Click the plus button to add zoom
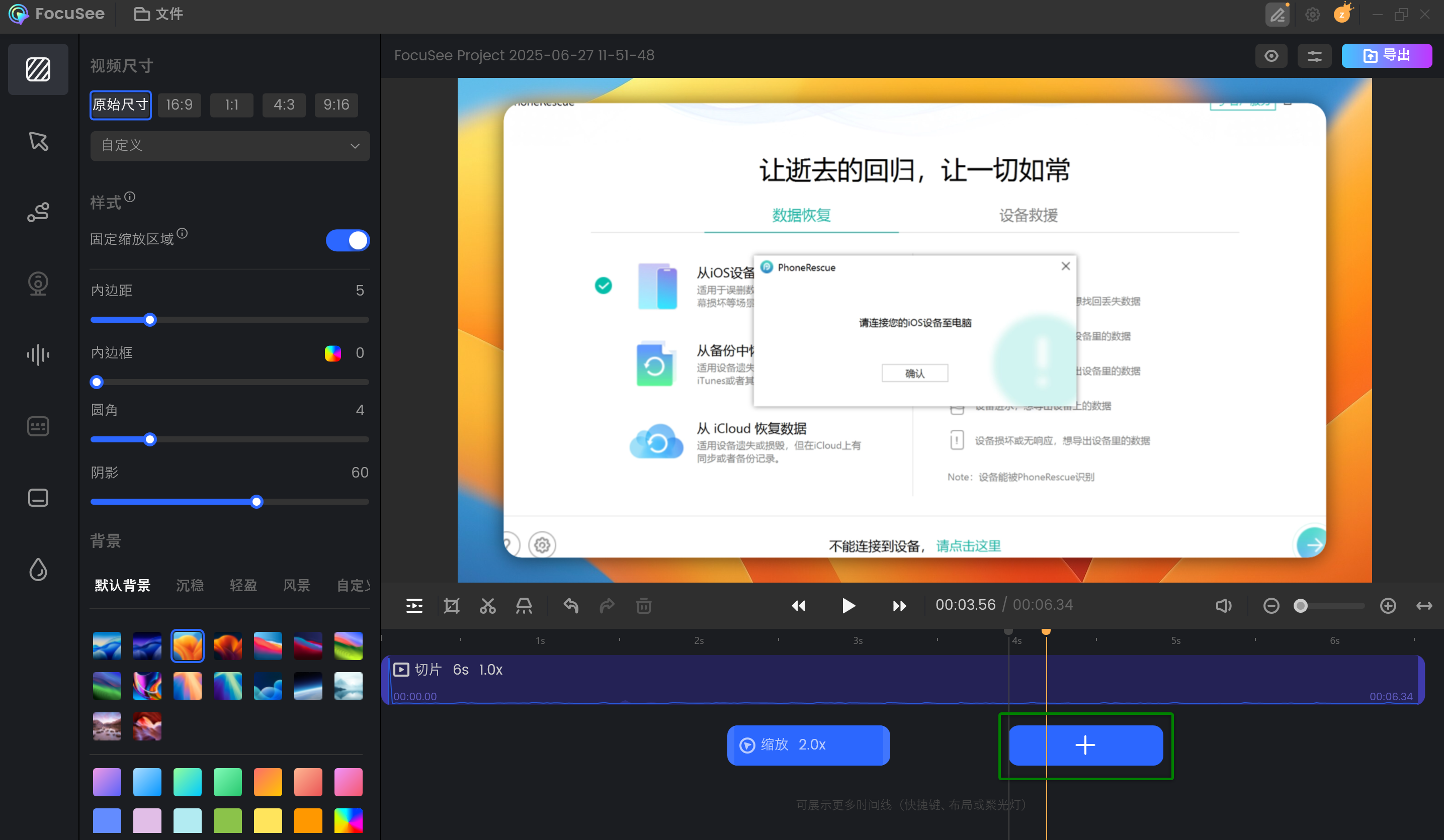Image resolution: width=1444 pixels, height=840 pixels. 1085,745
